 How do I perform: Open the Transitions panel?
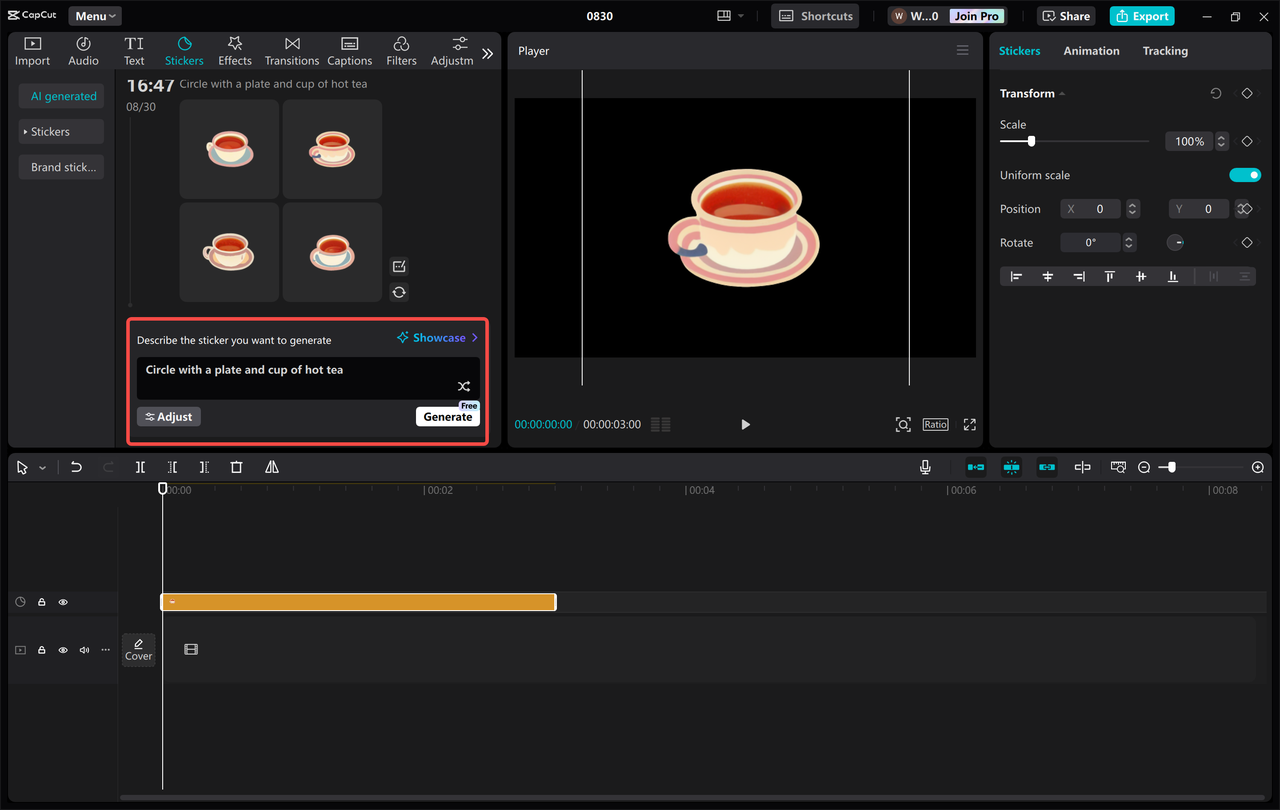(291, 50)
